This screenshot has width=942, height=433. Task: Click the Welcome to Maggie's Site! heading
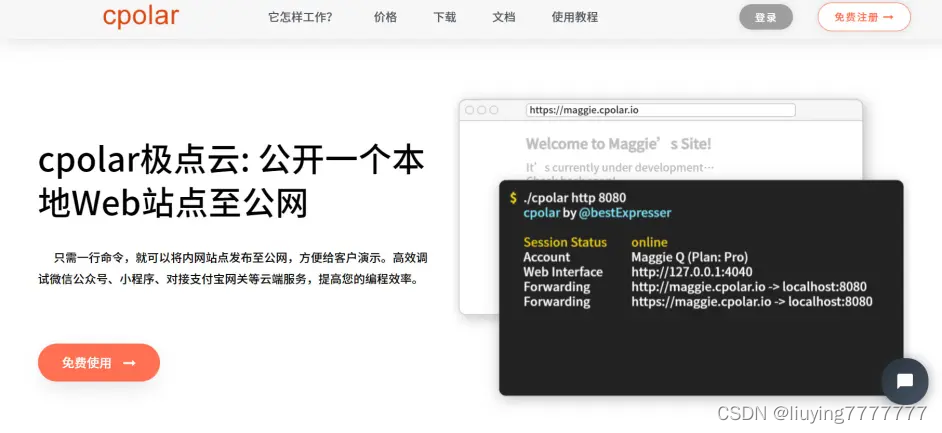pos(618,144)
